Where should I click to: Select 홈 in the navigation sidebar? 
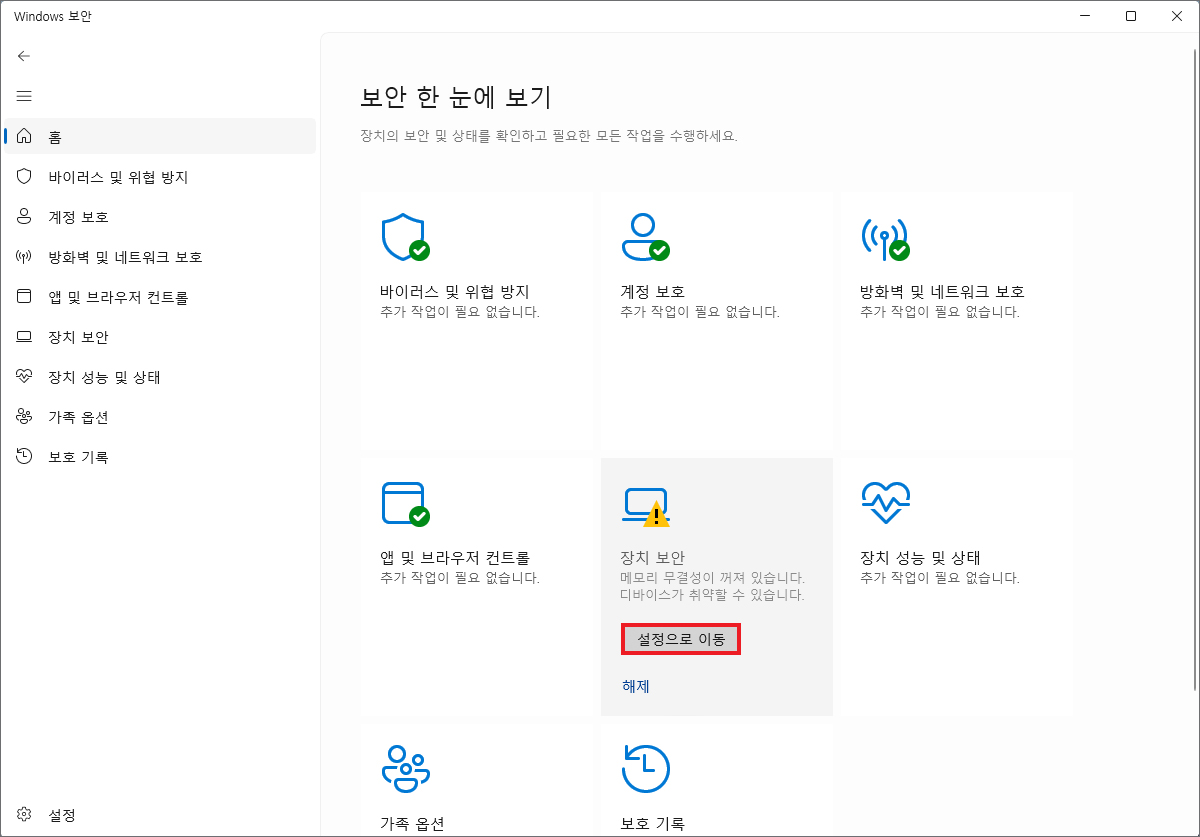pyautogui.click(x=160, y=136)
